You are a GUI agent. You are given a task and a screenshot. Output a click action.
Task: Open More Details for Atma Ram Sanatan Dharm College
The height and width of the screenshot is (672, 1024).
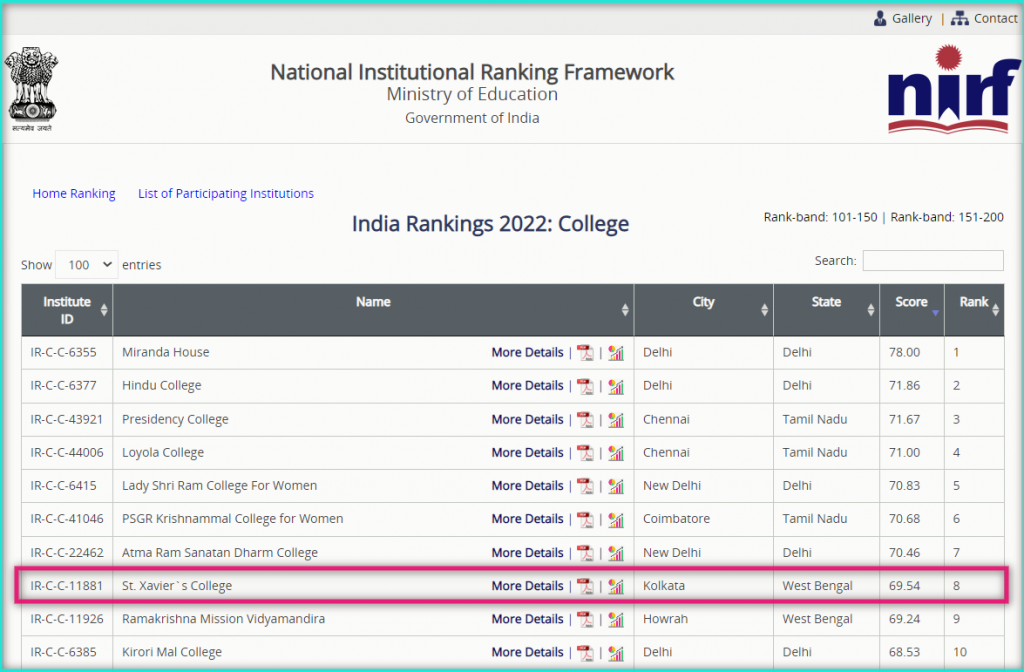pyautogui.click(x=527, y=552)
